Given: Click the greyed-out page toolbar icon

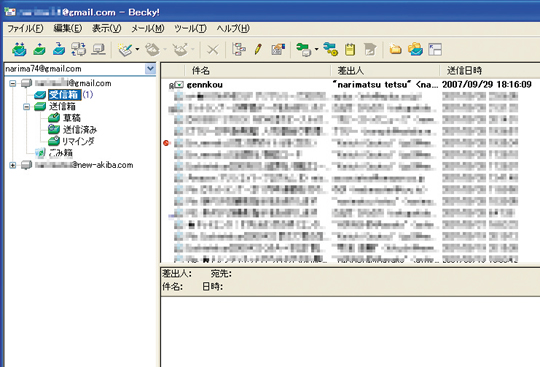Looking at the screenshot, I should point(370,50).
